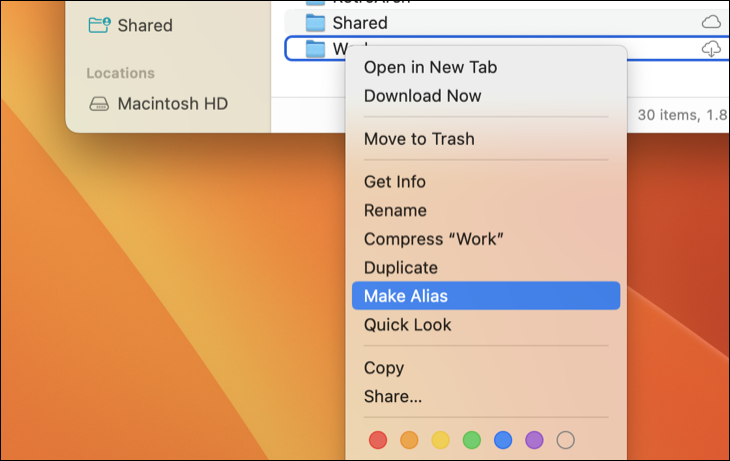730x461 pixels.
Task: Select Open in New Tab
Action: pos(430,67)
